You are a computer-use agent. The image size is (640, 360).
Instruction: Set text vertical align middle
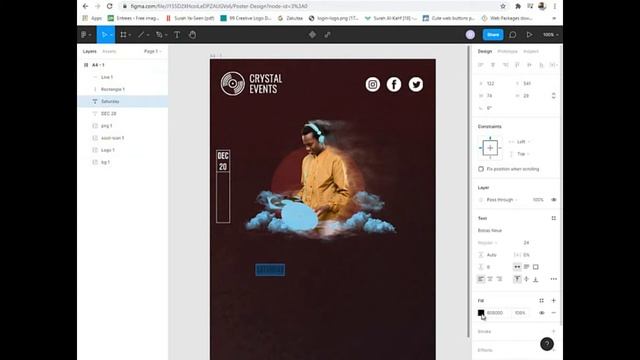527,279
